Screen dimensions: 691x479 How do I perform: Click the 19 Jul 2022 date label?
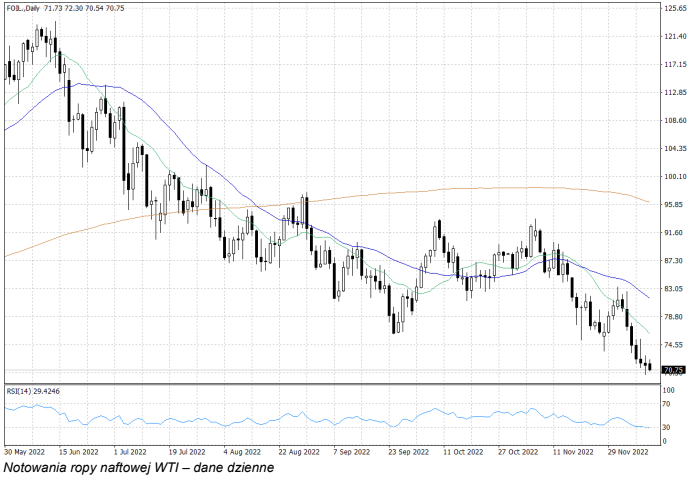click(x=187, y=451)
